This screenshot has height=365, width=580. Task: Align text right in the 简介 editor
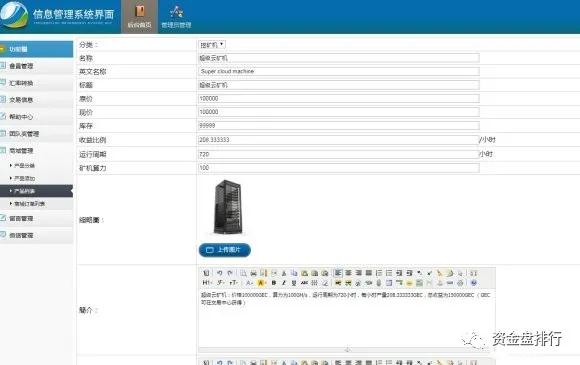pos(358,273)
